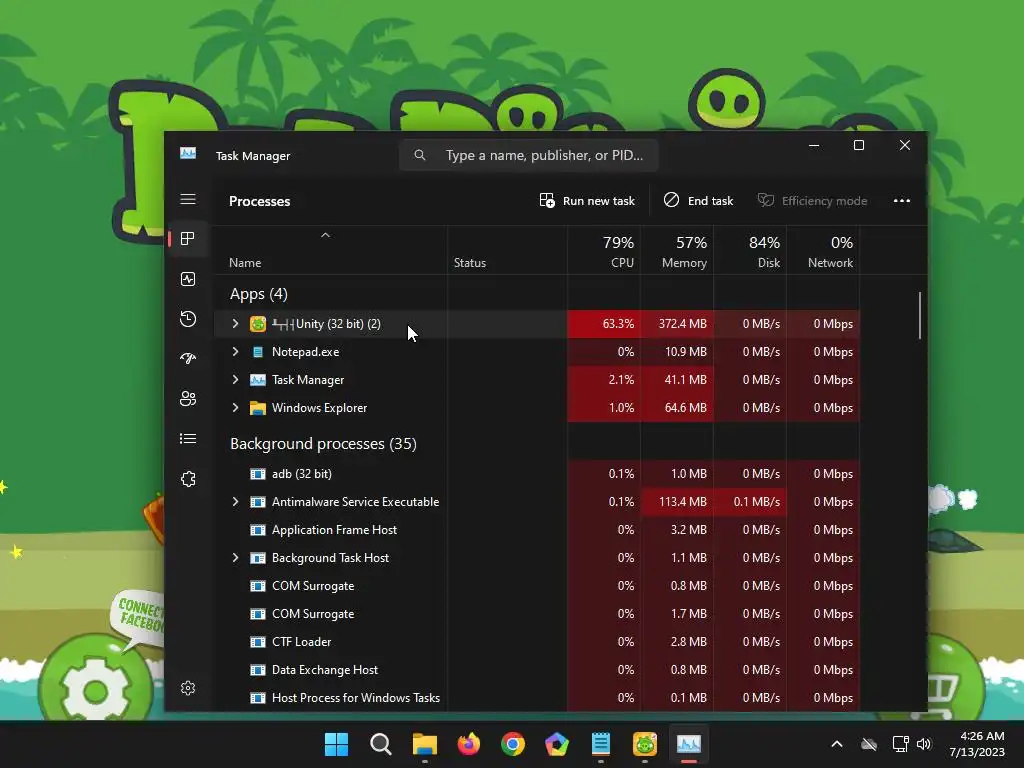
Task: Select the Application Frame Host row
Action: click(x=537, y=530)
